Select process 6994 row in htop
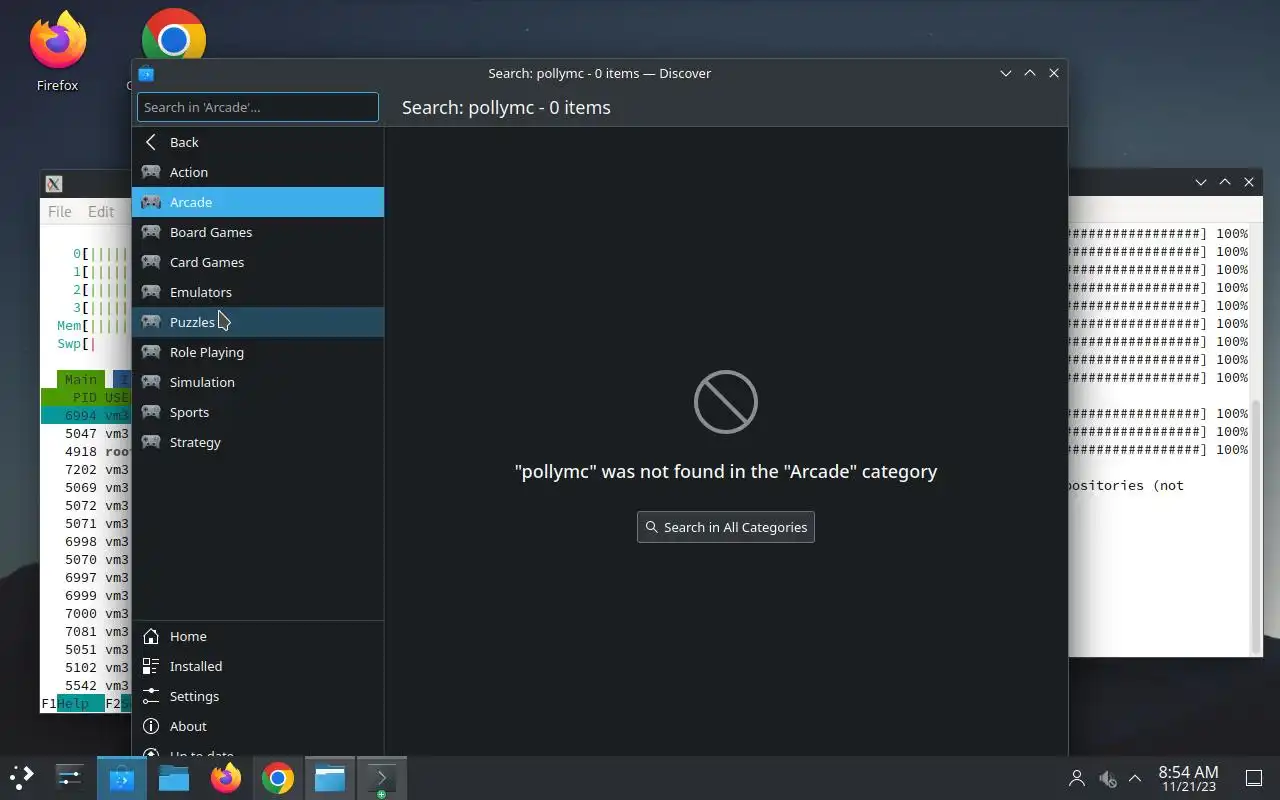The height and width of the screenshot is (800, 1280). pyautogui.click(x=86, y=415)
